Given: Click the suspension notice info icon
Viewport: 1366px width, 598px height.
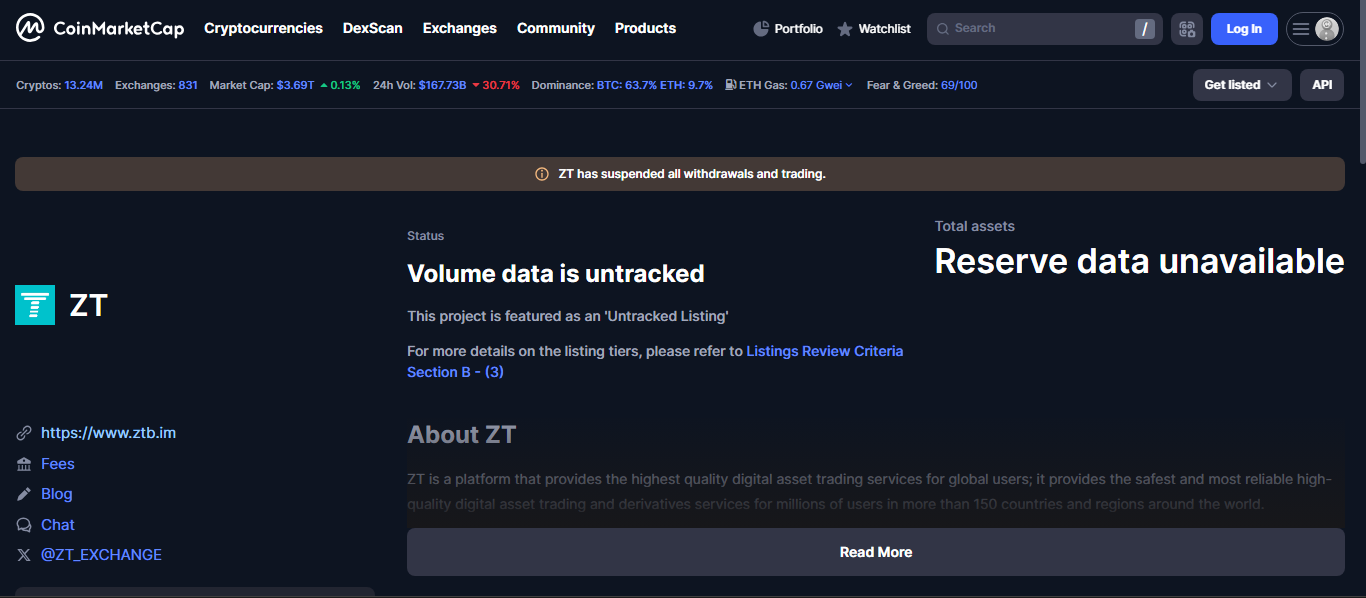Looking at the screenshot, I should 542,174.
